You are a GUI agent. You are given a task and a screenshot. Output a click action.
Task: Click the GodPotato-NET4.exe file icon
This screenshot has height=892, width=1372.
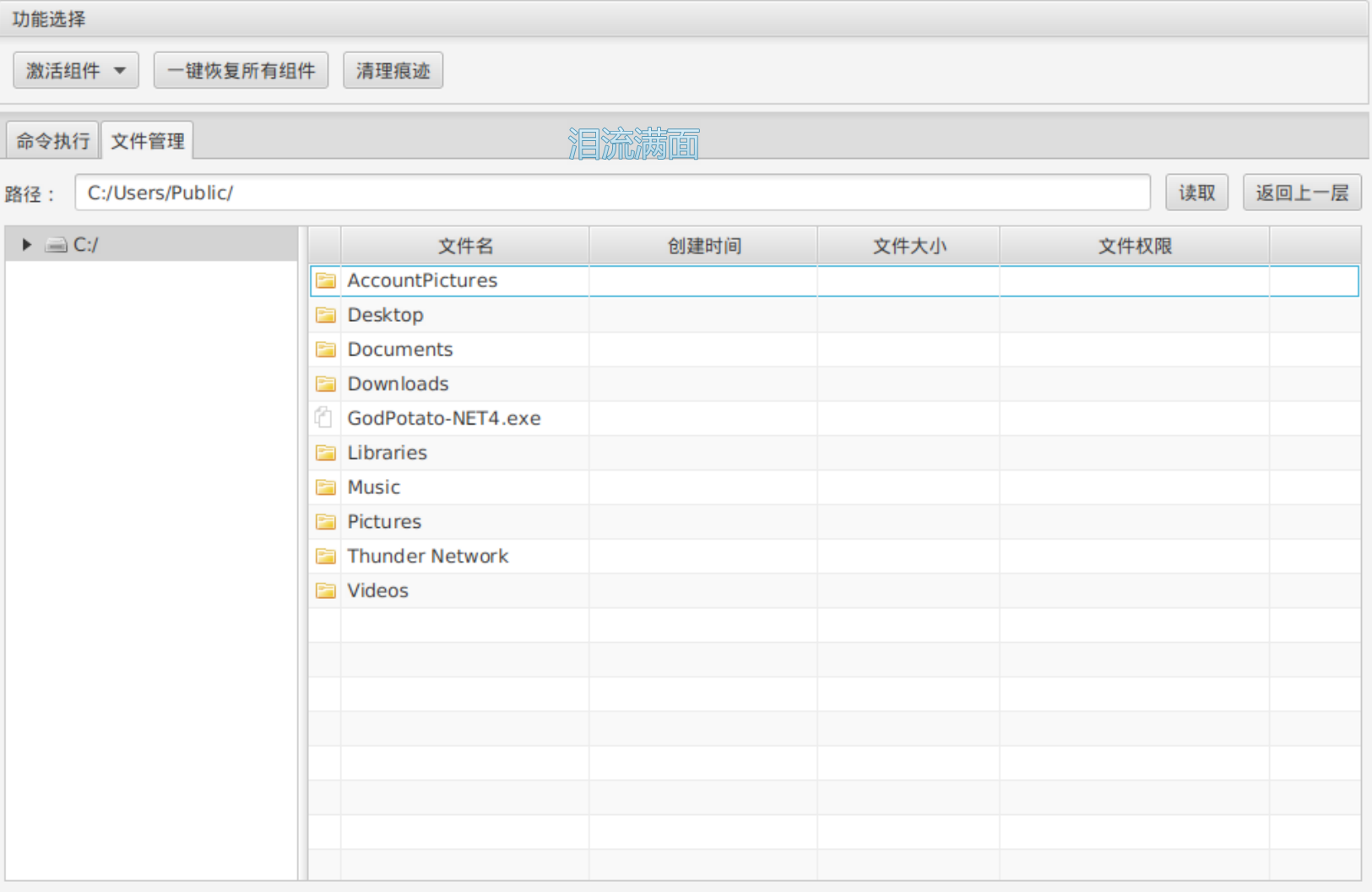323,418
